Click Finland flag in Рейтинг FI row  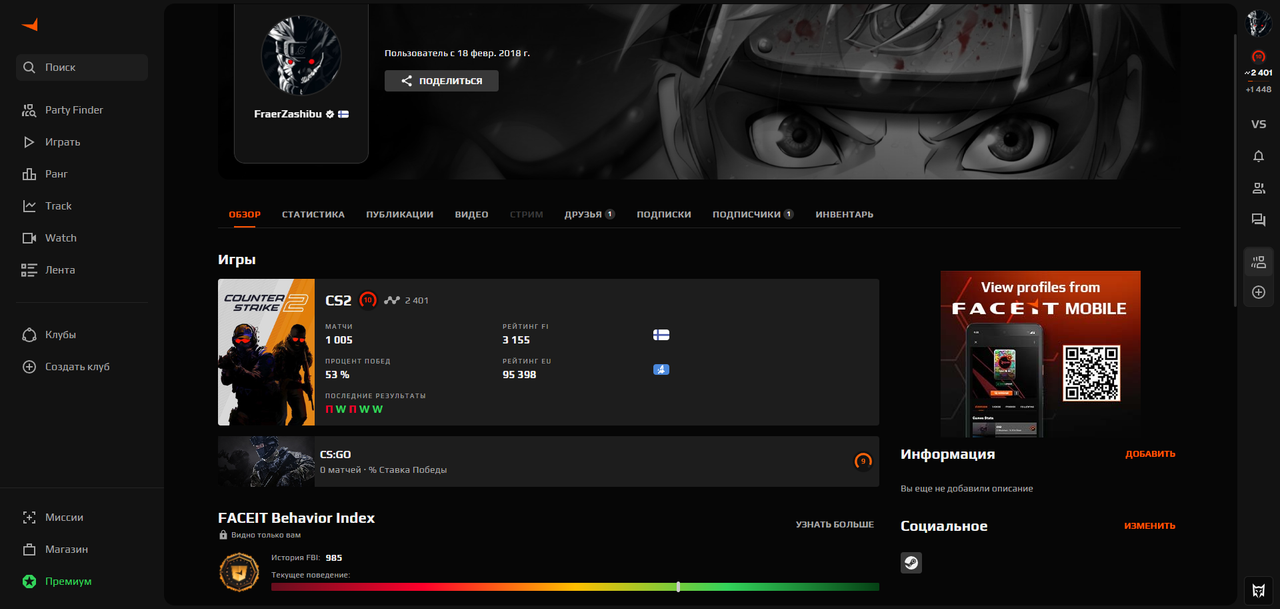coord(661,335)
